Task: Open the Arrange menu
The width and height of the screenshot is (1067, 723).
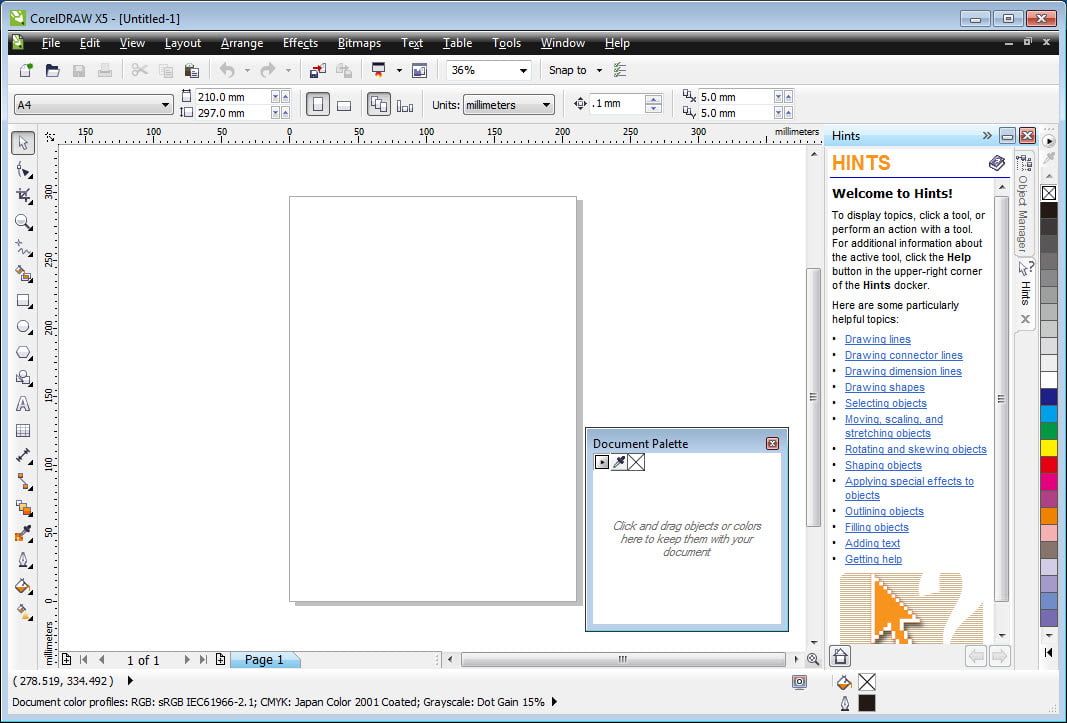Action: (242, 43)
